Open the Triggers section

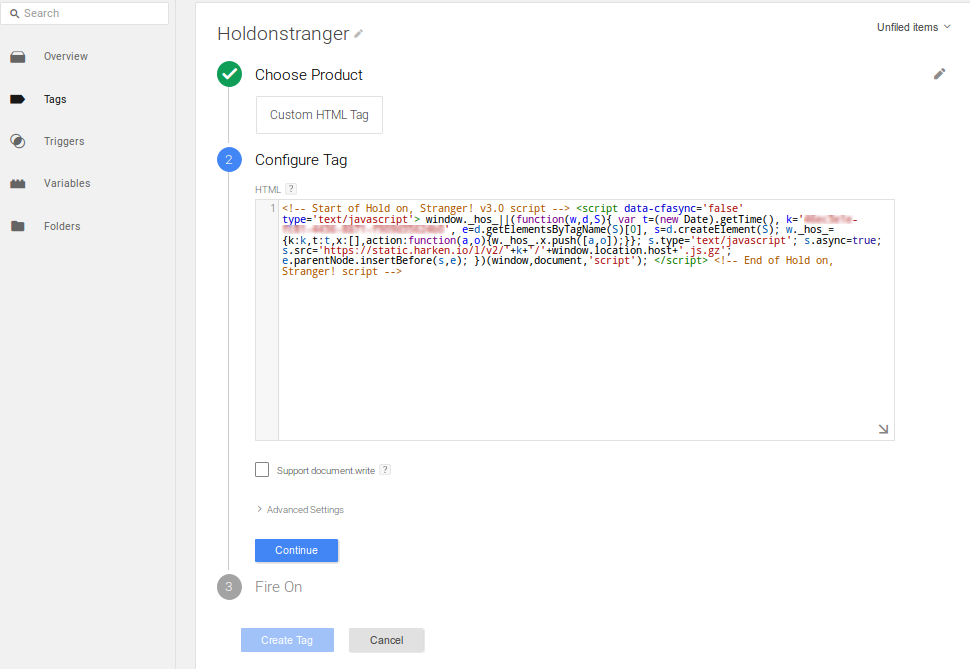(64, 141)
